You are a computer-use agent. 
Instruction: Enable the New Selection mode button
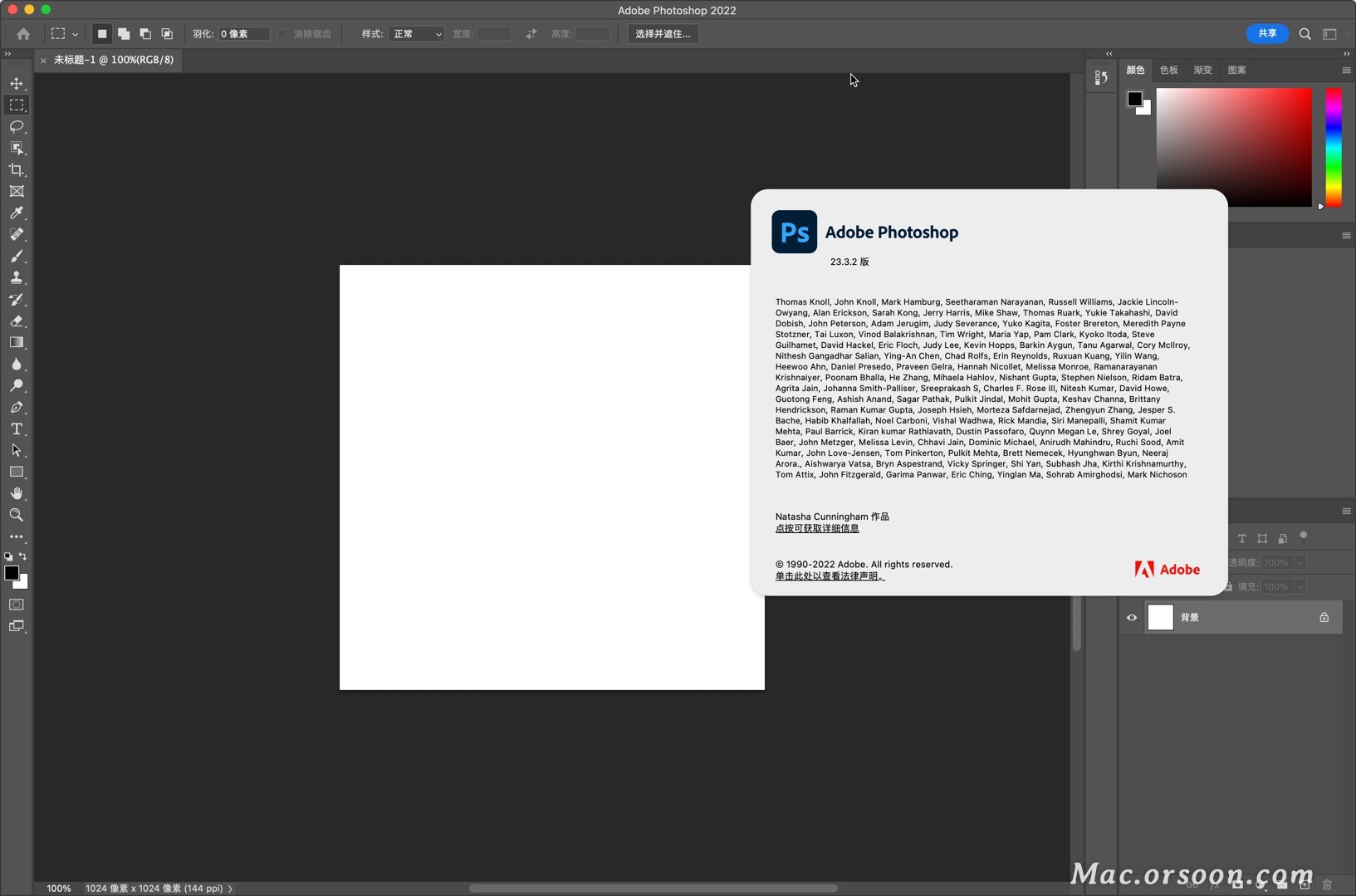click(102, 34)
